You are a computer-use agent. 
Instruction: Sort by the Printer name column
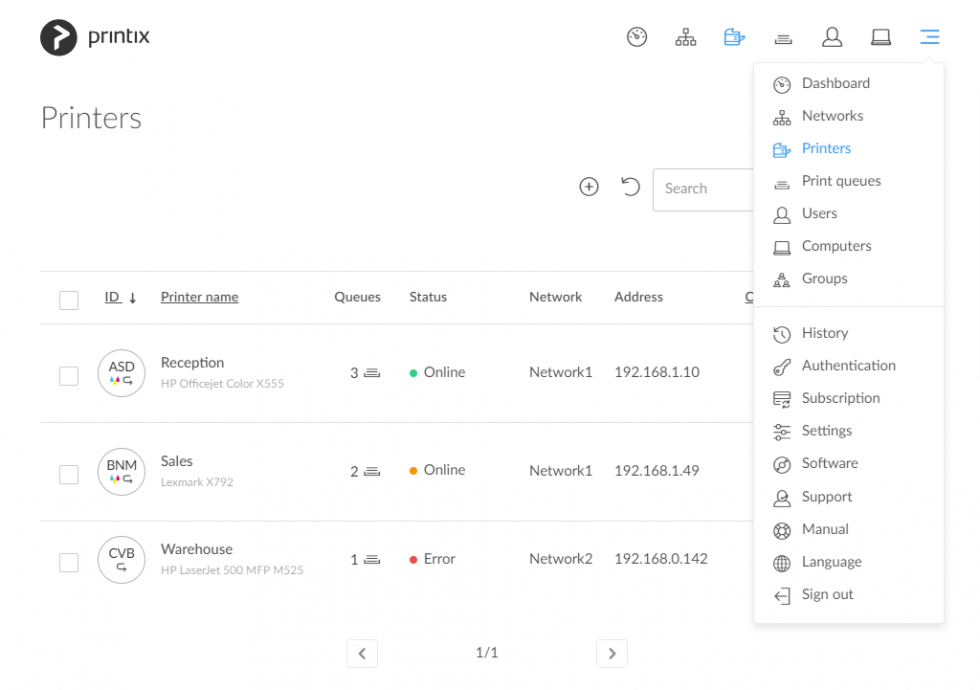[199, 297]
